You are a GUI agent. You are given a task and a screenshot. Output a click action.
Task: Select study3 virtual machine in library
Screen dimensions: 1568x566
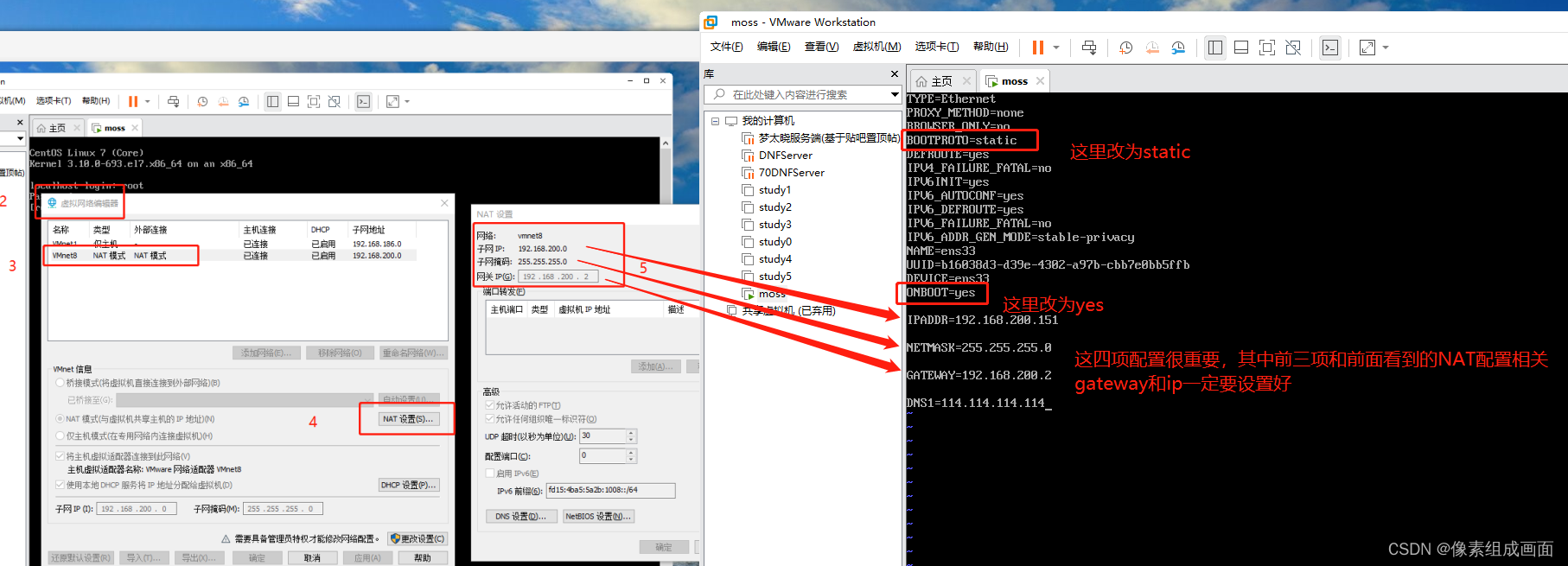775,225
